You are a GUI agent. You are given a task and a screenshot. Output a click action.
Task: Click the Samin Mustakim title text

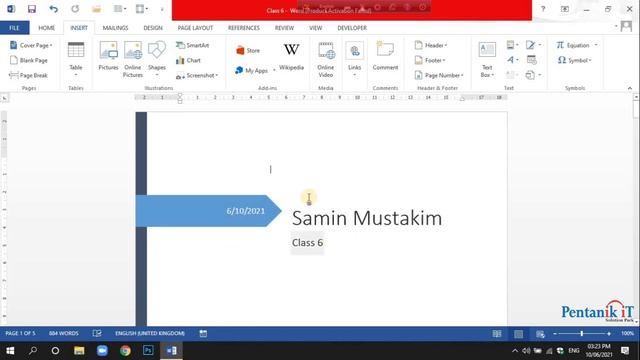pyautogui.click(x=367, y=218)
